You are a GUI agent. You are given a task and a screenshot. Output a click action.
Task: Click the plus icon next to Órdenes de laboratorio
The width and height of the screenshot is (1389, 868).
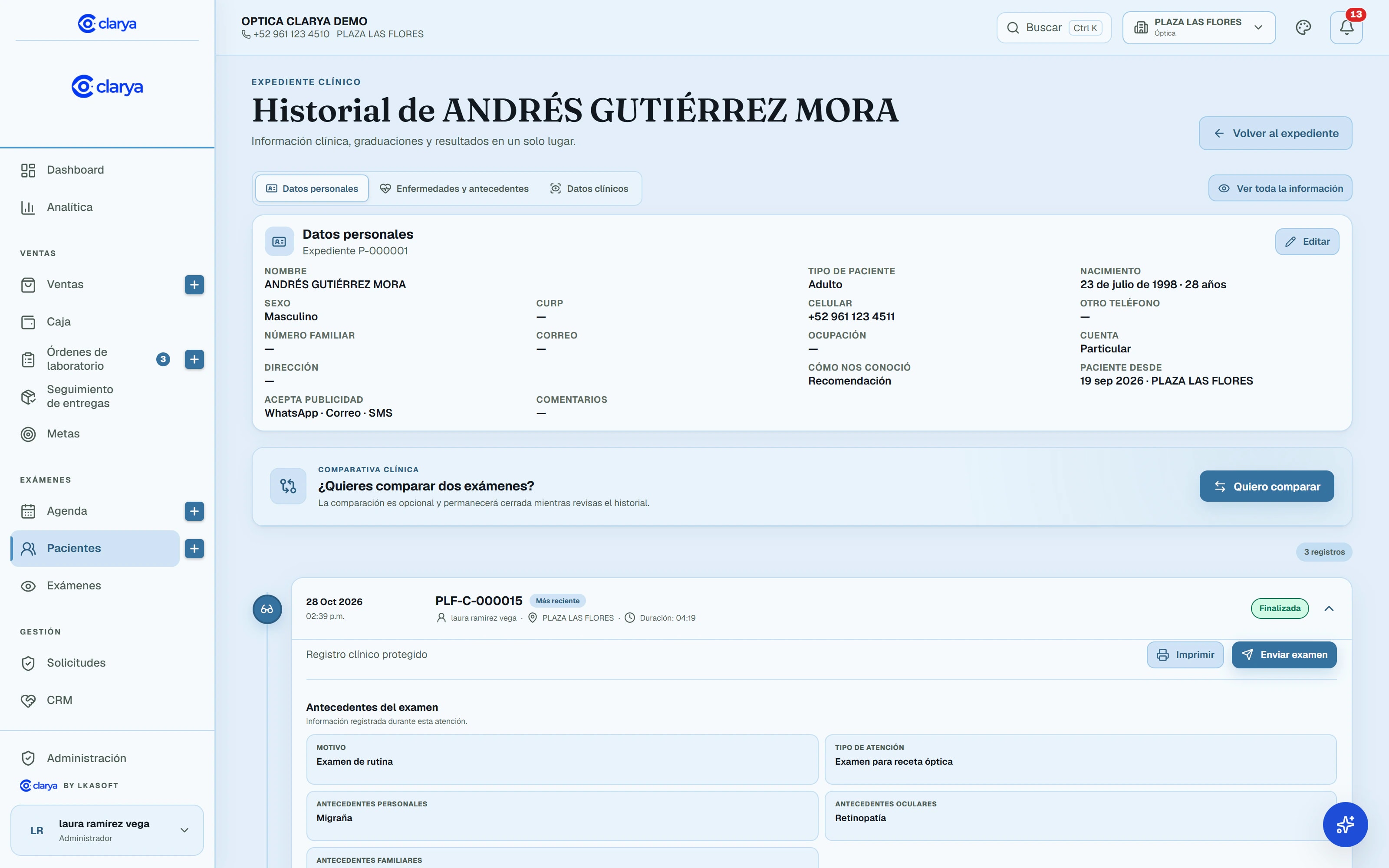coord(194,359)
